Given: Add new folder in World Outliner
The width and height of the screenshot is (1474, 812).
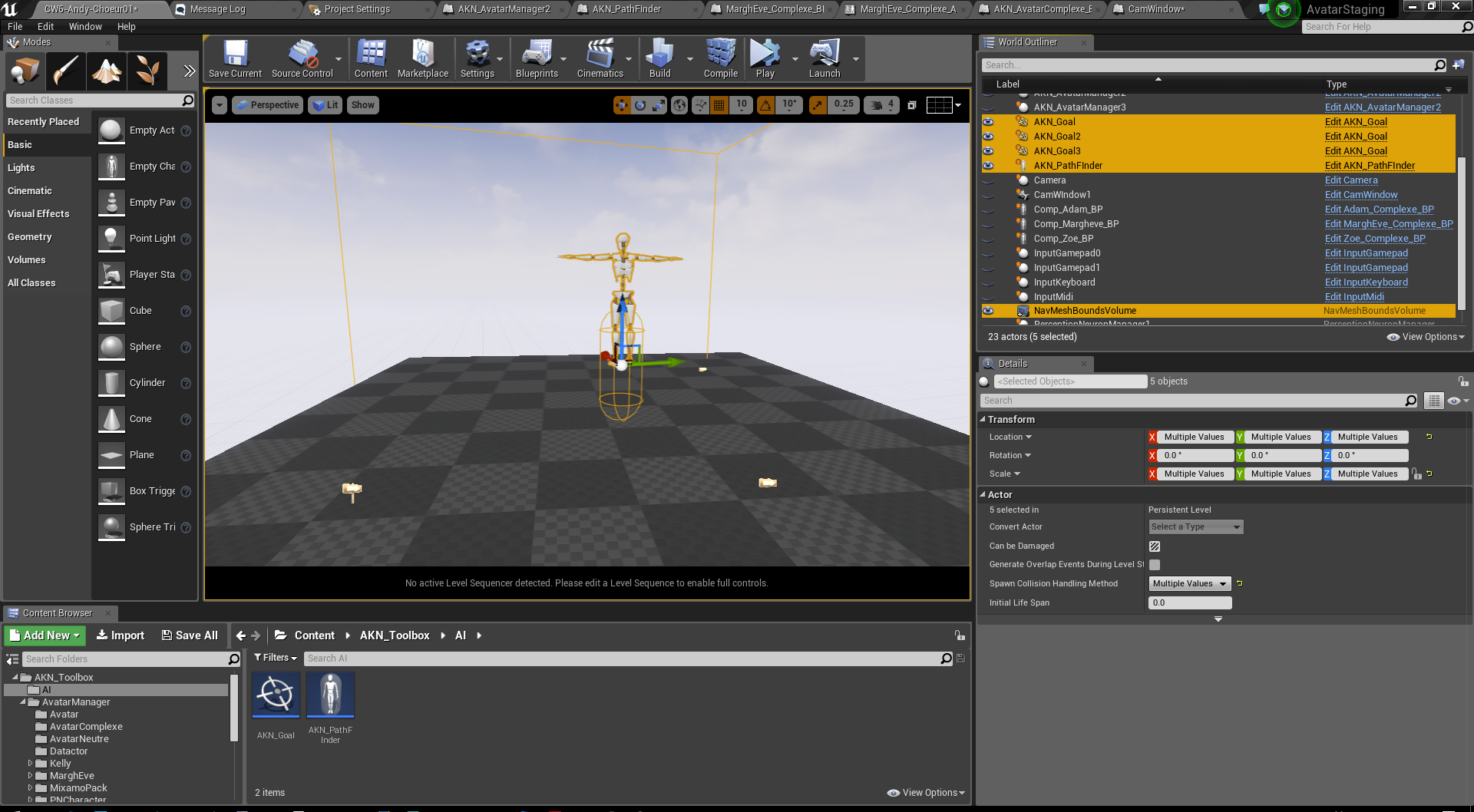Looking at the screenshot, I should tap(1459, 65).
